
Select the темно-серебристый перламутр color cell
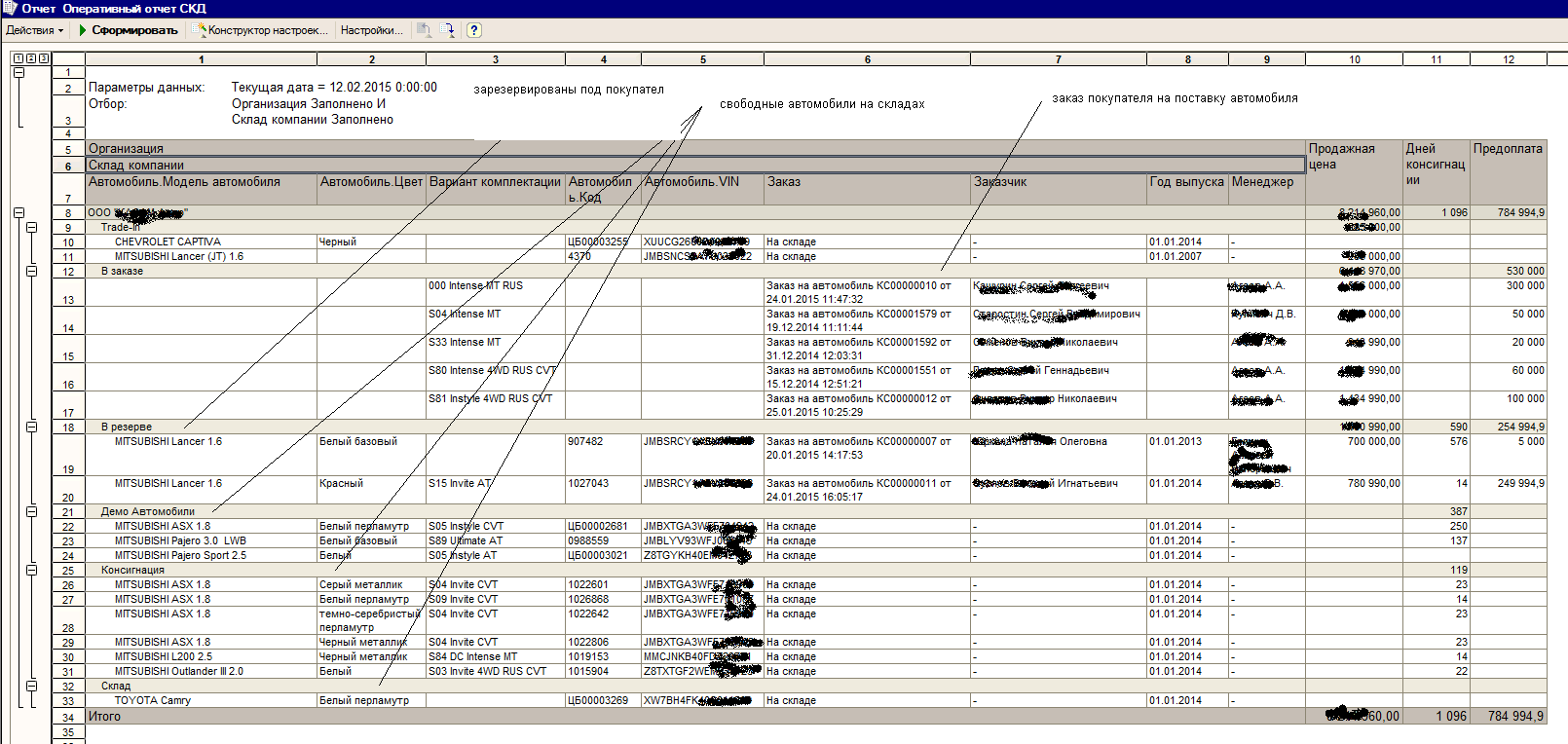coord(370,620)
